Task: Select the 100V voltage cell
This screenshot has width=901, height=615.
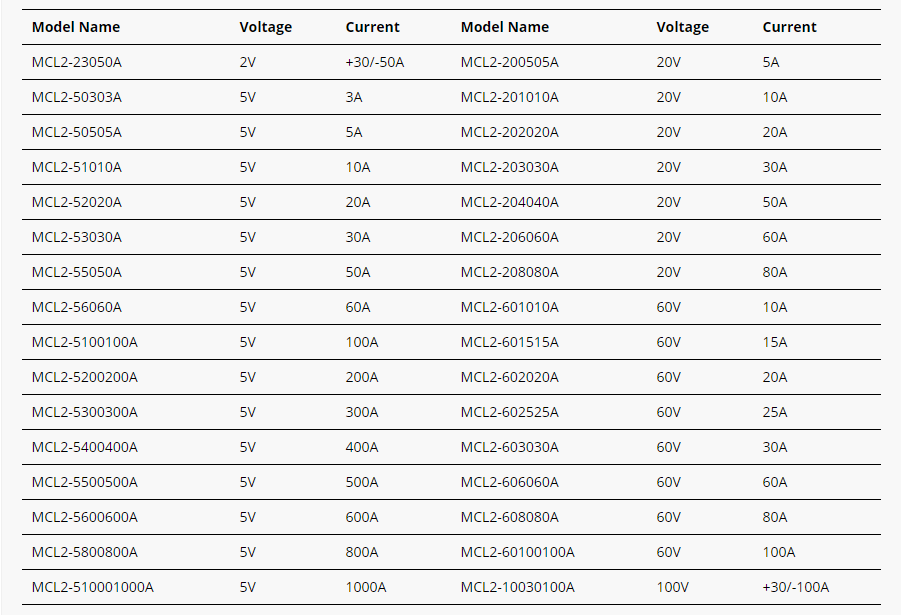Action: 673,587
